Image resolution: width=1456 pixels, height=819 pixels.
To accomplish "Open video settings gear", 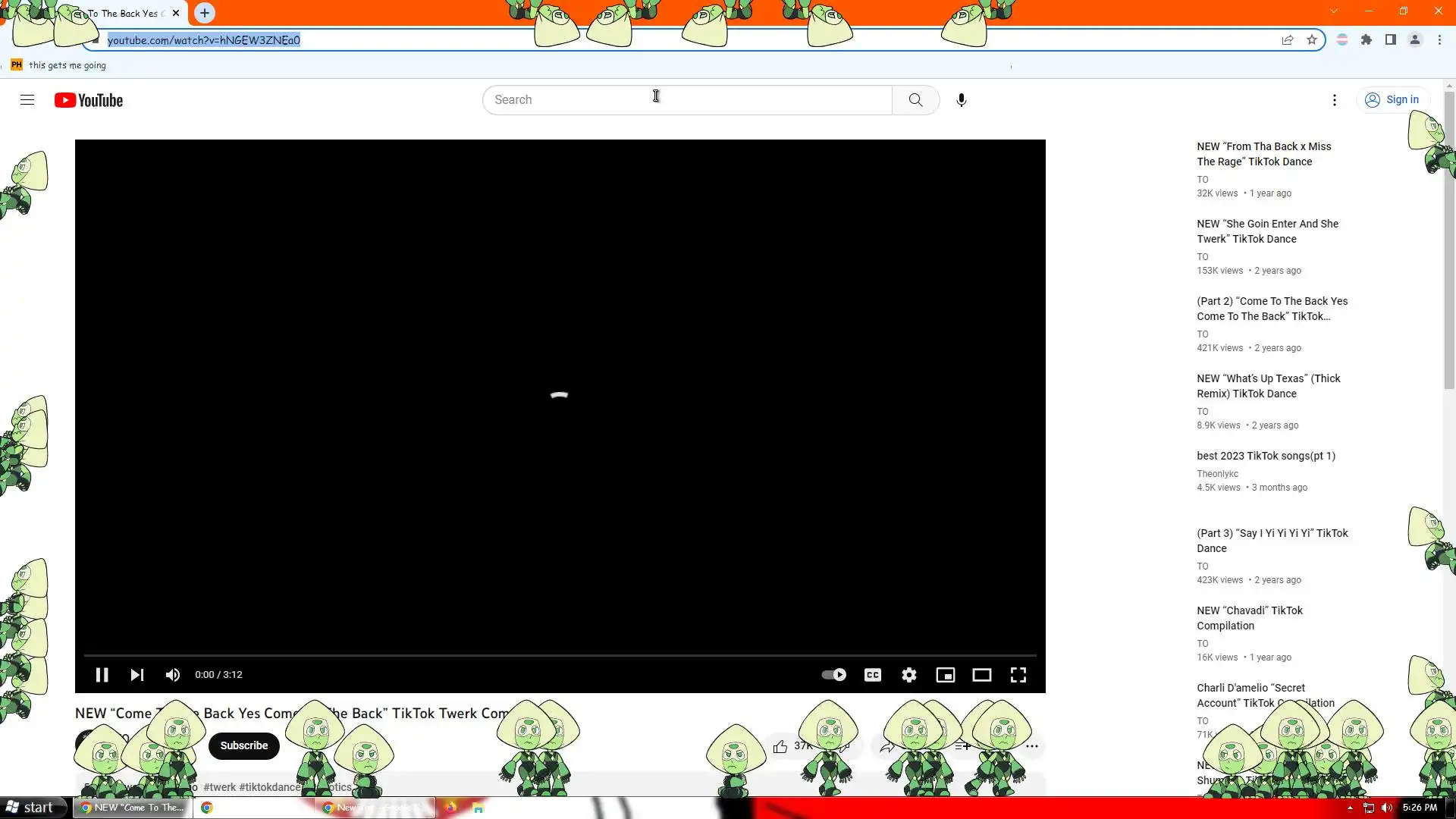I will point(908,675).
